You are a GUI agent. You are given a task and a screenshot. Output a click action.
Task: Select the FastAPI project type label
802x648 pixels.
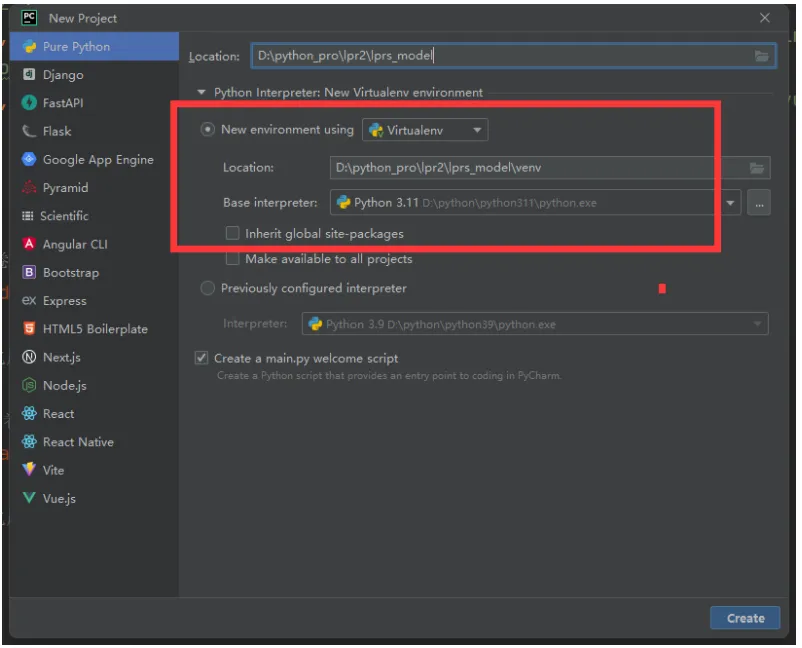tap(63, 103)
